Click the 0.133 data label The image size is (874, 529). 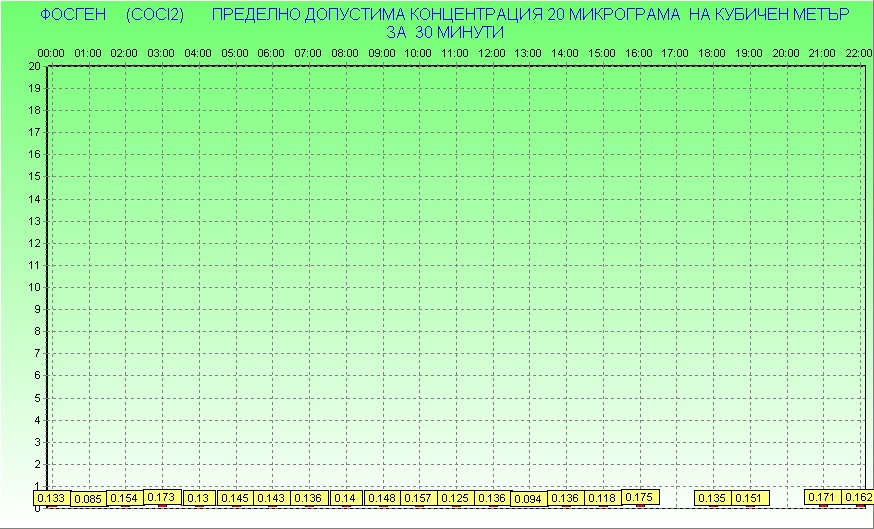(x=50, y=498)
